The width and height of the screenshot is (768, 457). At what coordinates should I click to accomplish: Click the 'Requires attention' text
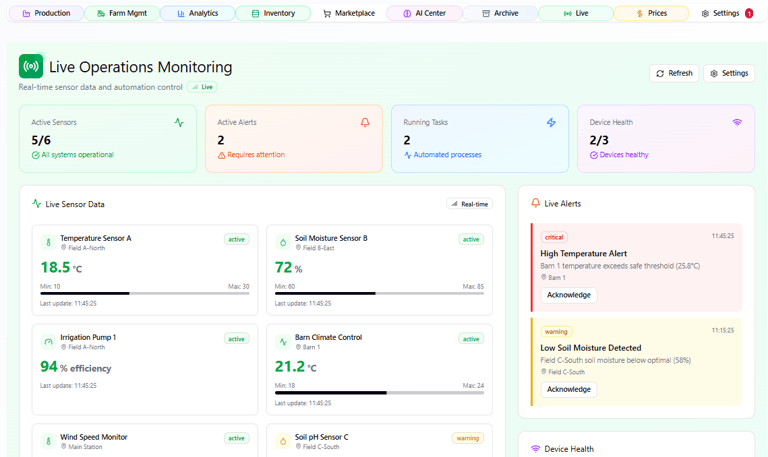pos(256,155)
